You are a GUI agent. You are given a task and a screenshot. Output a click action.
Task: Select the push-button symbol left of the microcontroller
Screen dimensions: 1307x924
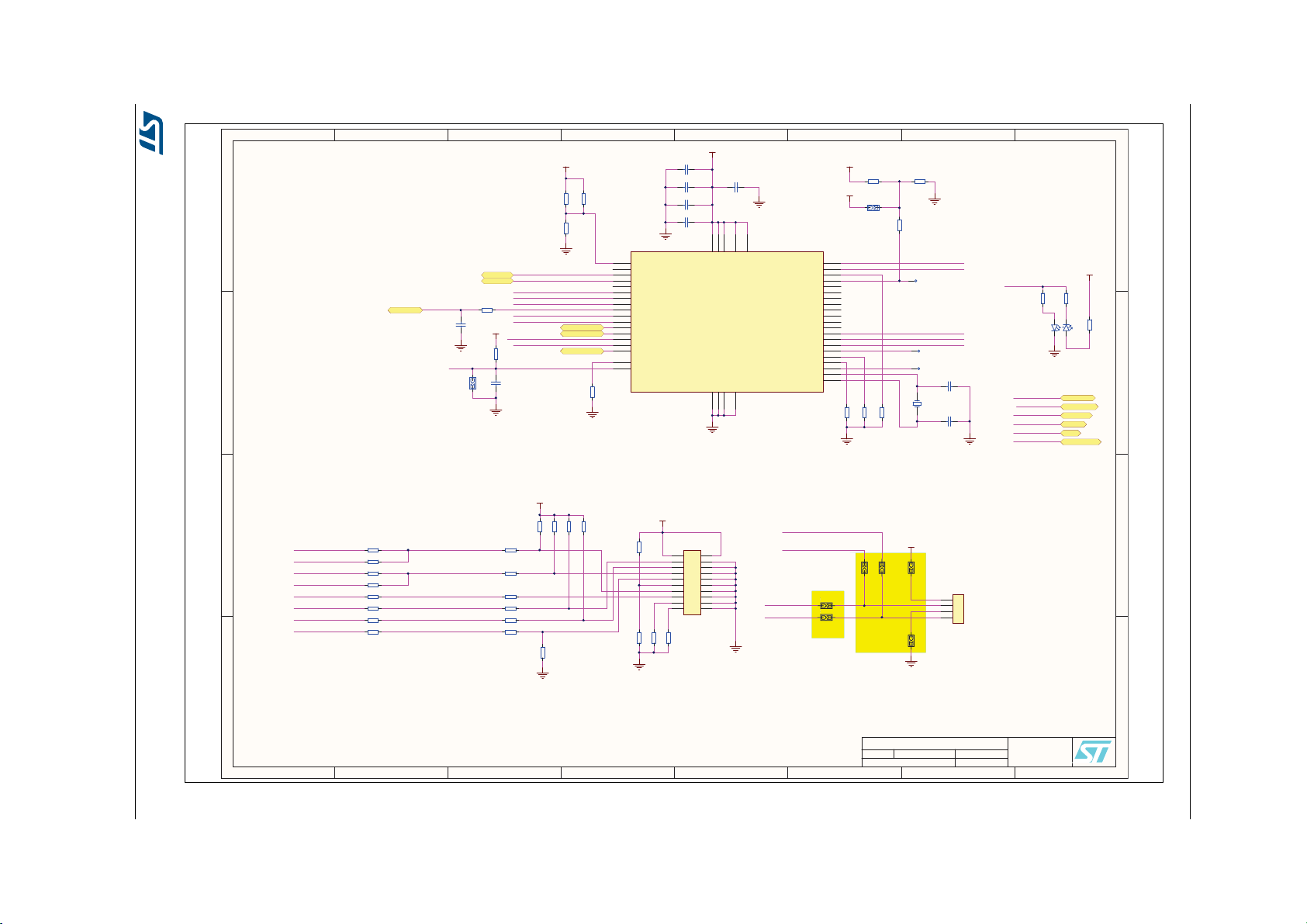point(472,383)
